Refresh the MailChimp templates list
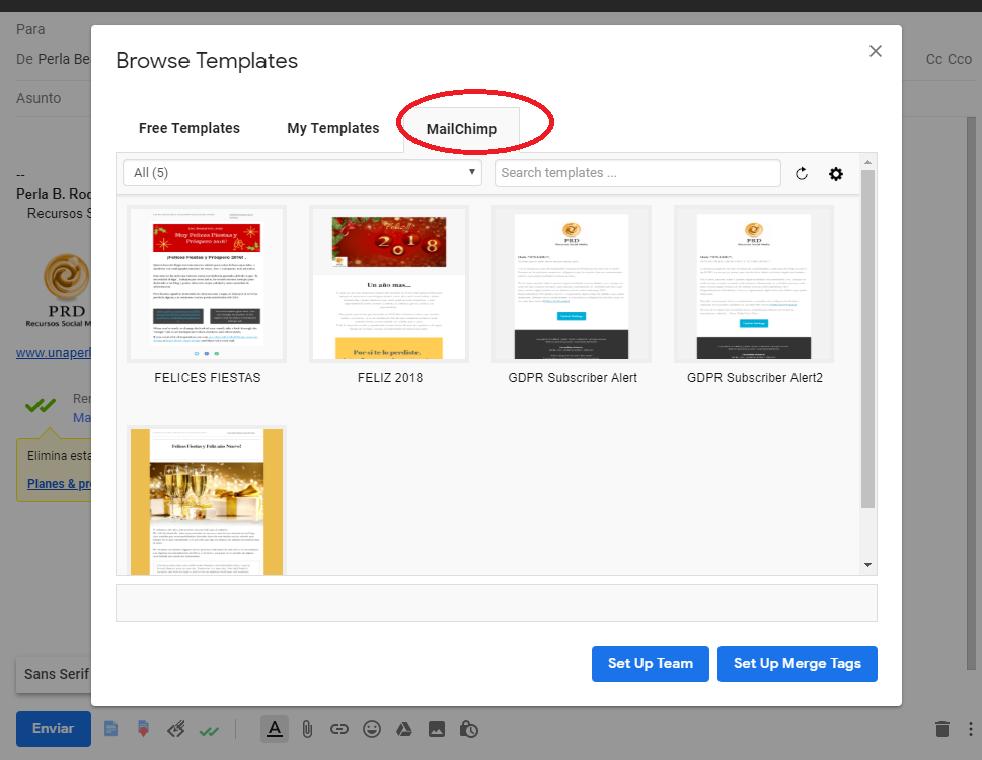This screenshot has height=760, width=982. point(802,173)
